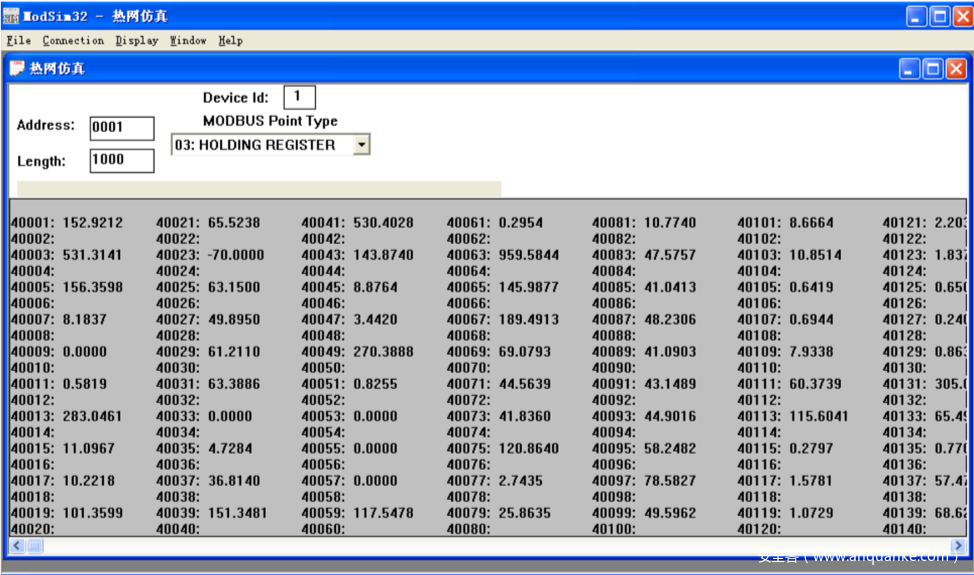Open the Window menu

pos(188,41)
